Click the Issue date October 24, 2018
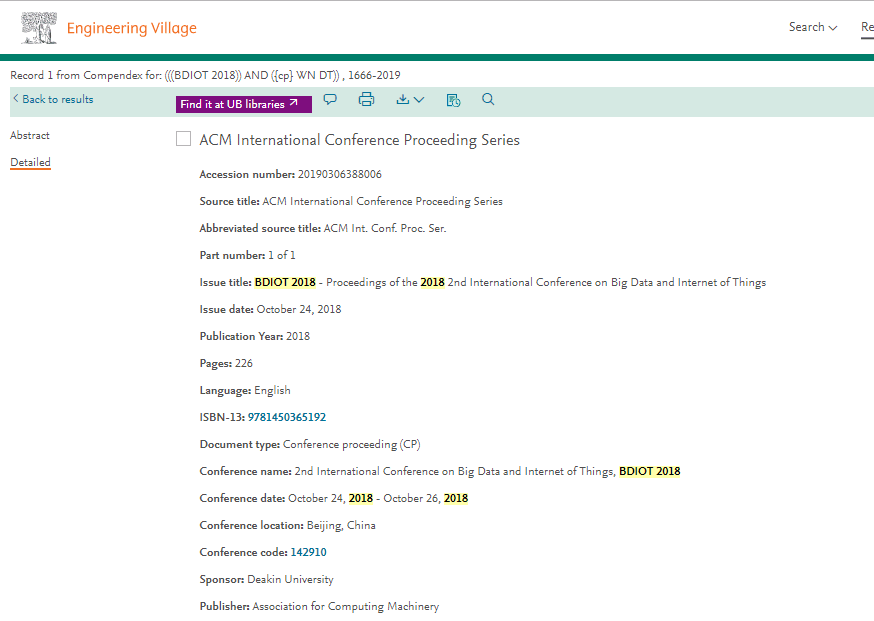 point(299,309)
